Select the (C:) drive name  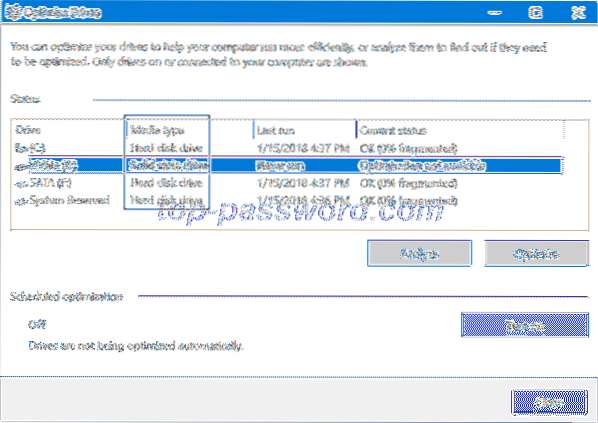coord(37,148)
